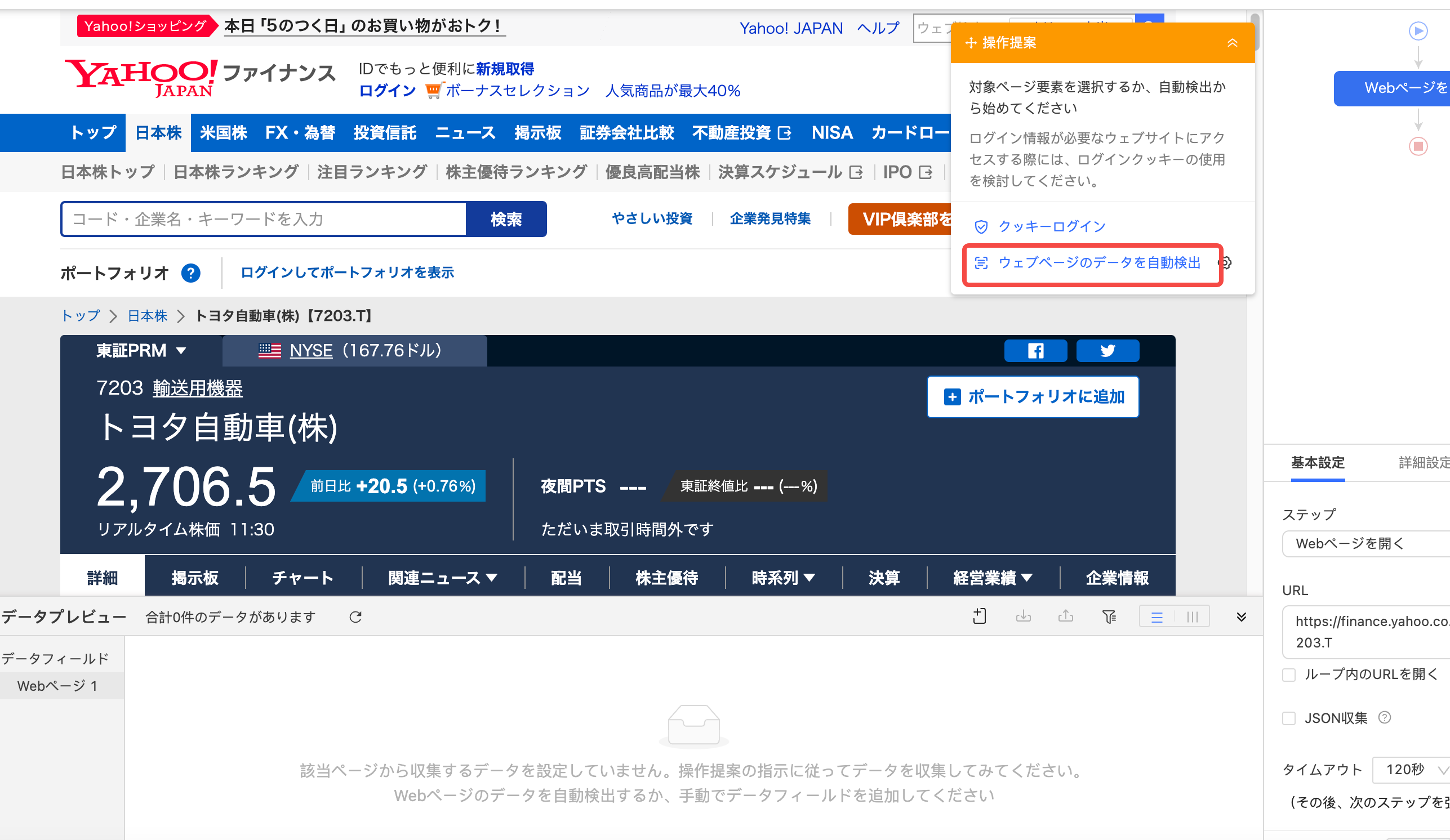Focus the コード・企業名・キーワード search field

click(x=264, y=219)
